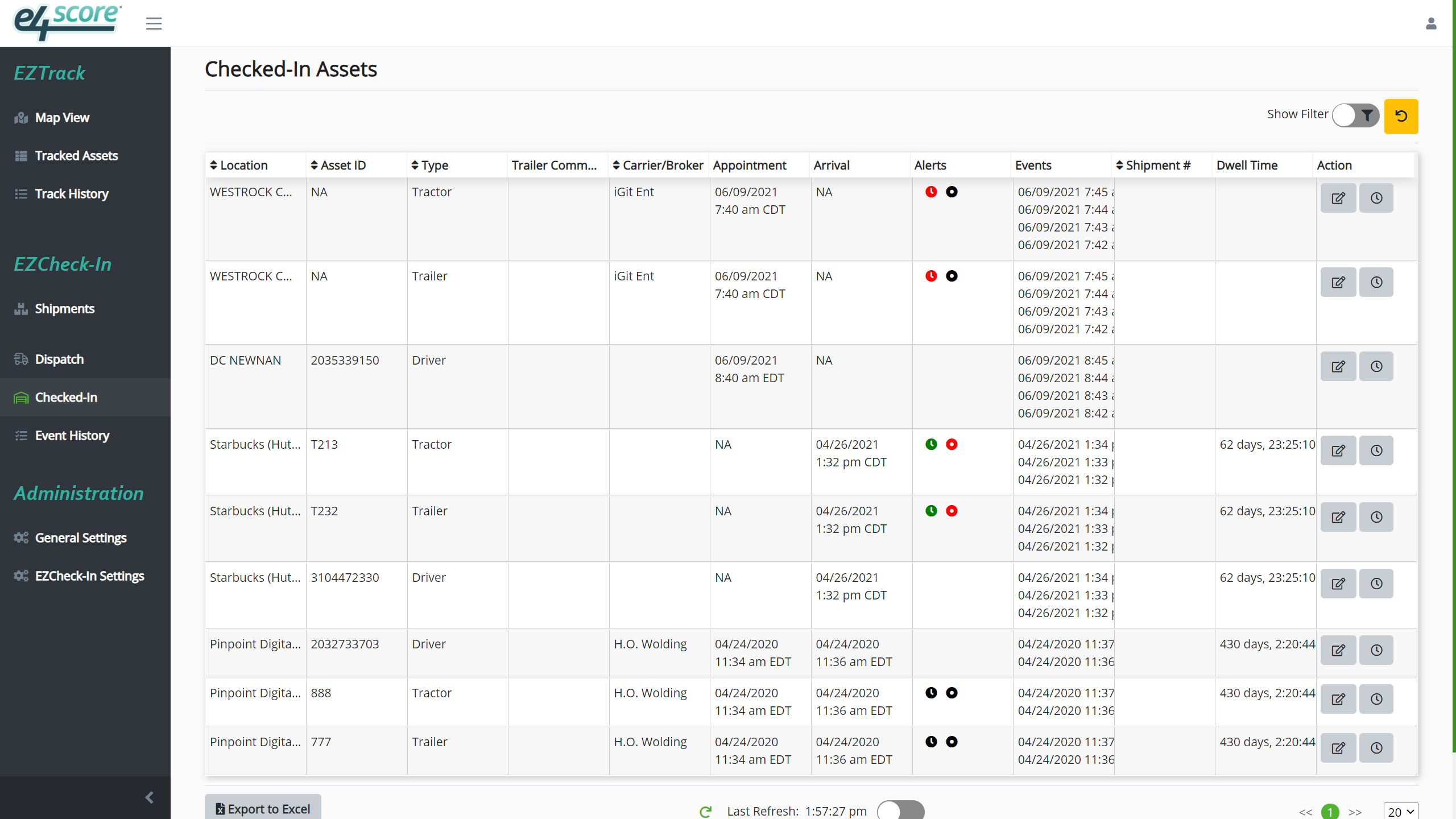Open the Map View section
1456x819 pixels.
tap(61, 118)
